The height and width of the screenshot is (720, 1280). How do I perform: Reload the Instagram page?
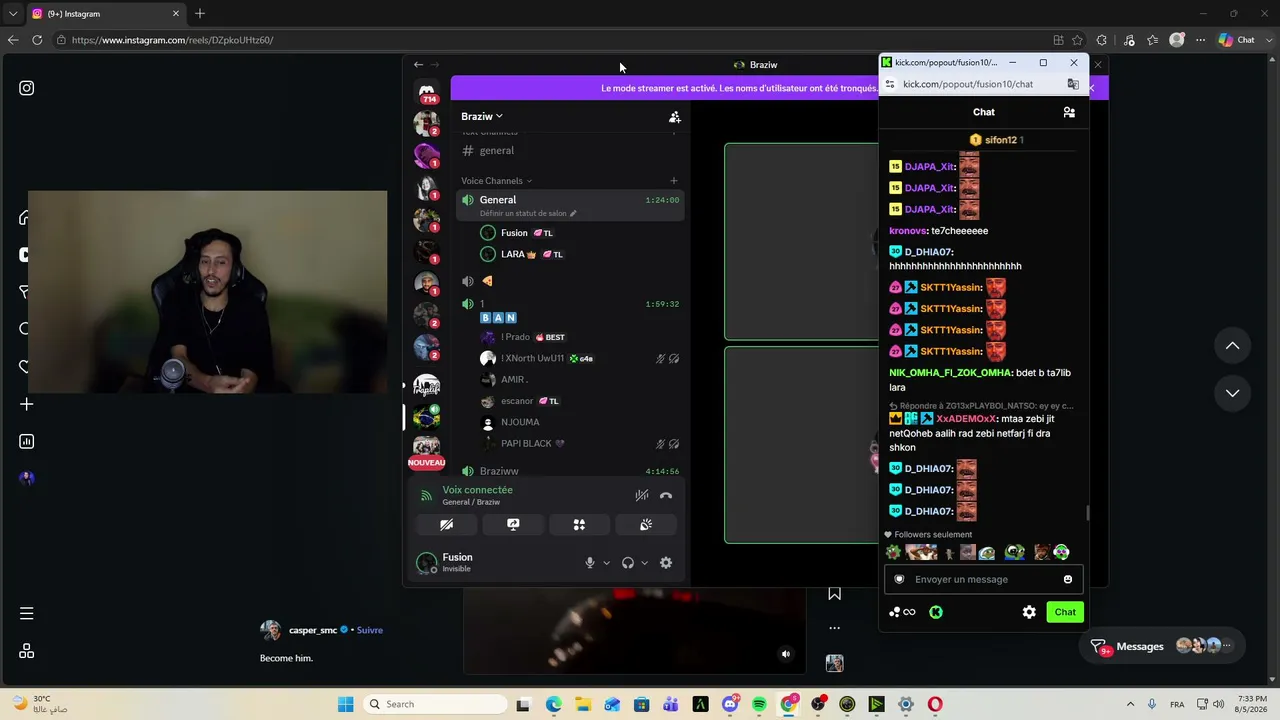click(x=37, y=40)
